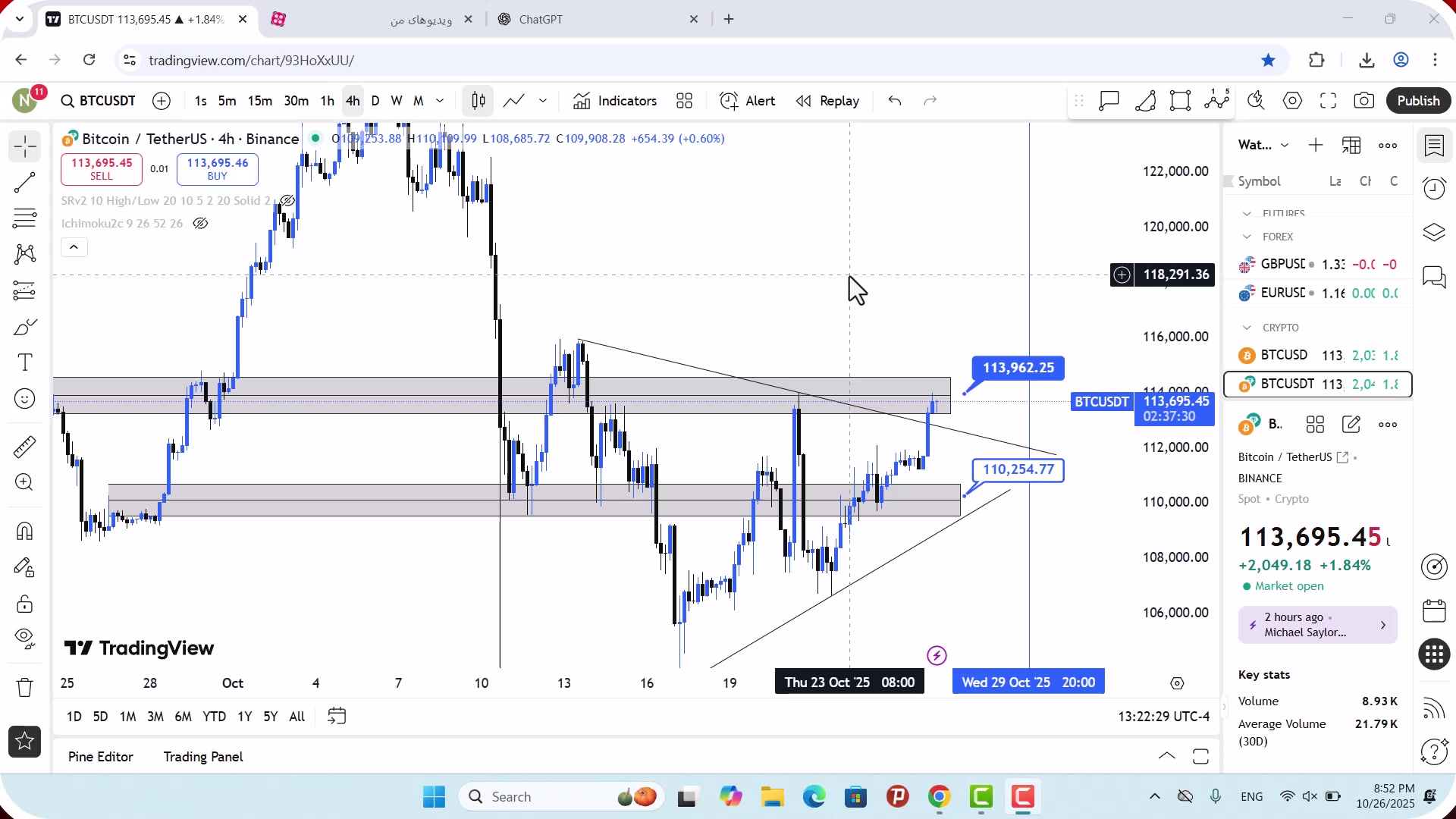Viewport: 1456px width, 819px height.
Task: Select the brush drawing tool
Action: 25,327
